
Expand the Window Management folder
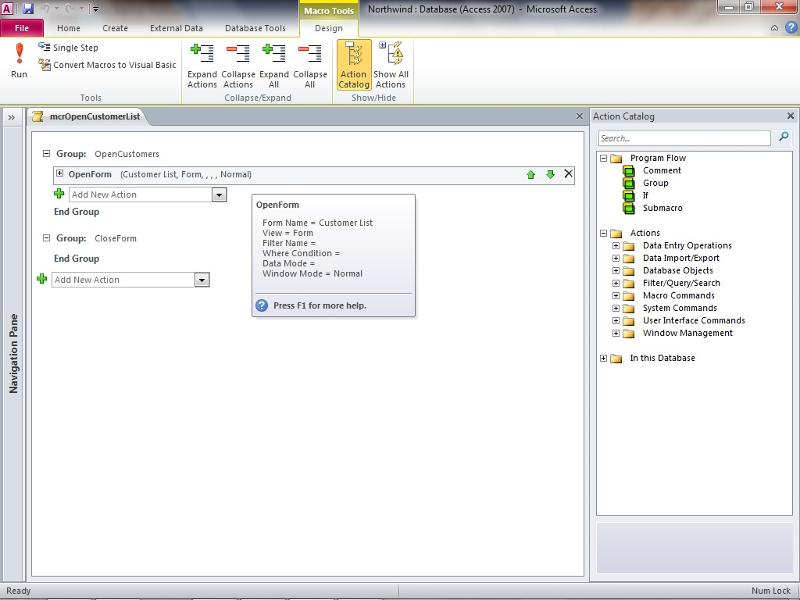616,333
